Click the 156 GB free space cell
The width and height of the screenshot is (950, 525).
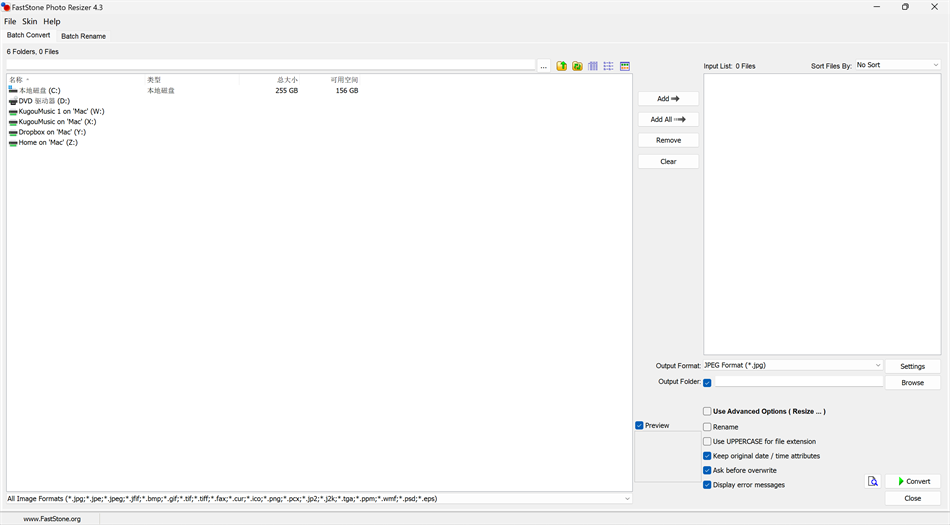347,91
